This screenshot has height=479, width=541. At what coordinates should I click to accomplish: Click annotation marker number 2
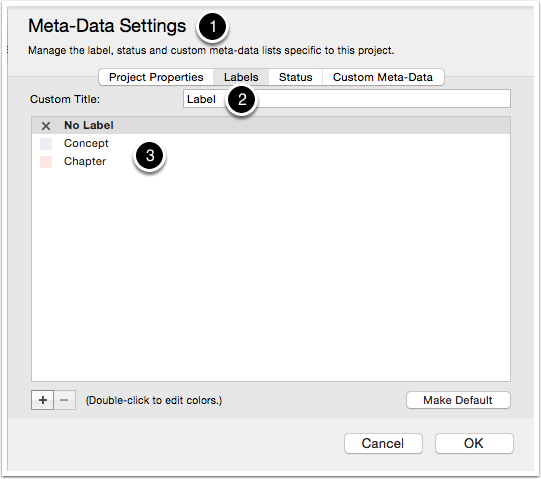coord(242,100)
